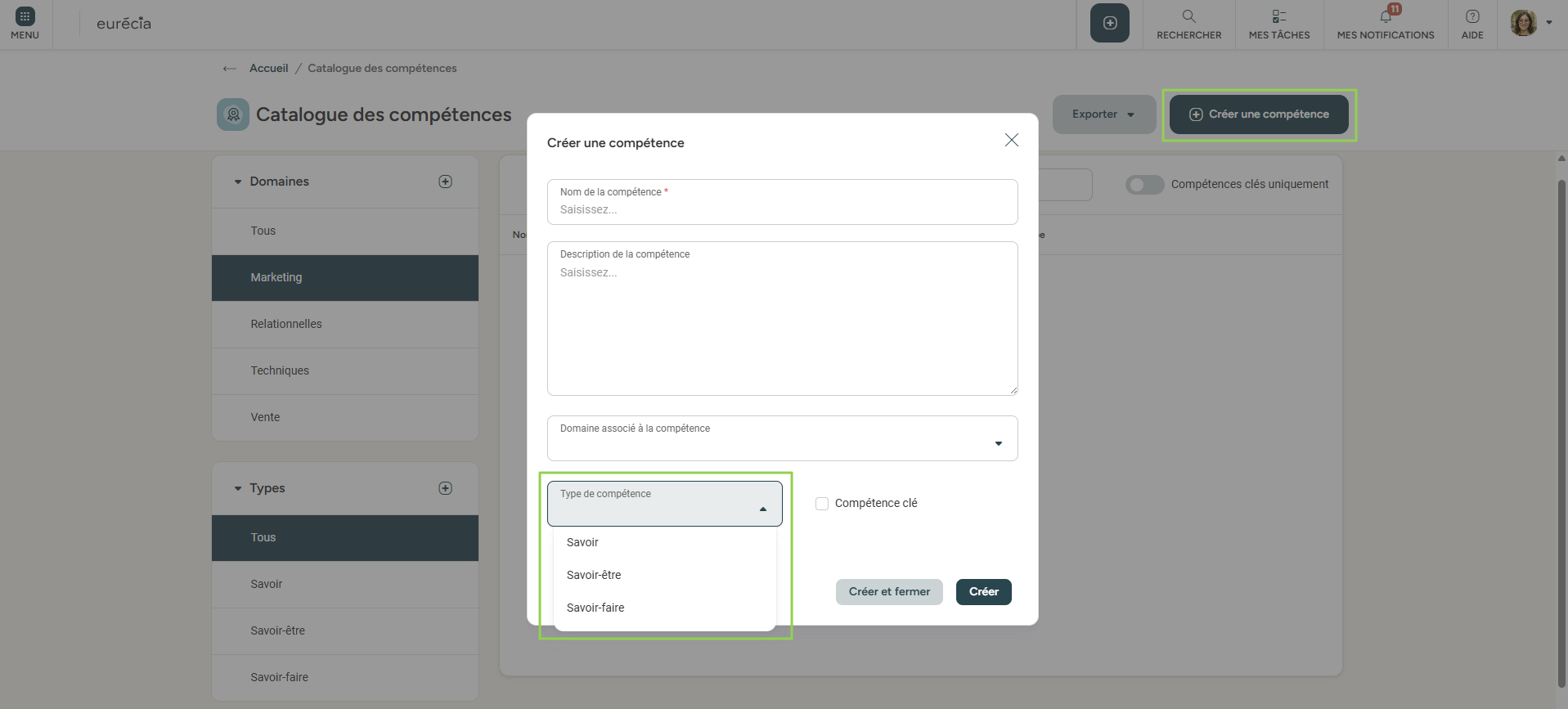Toggle Compétences clés uniquement switch
1568x709 pixels.
pos(1144,185)
